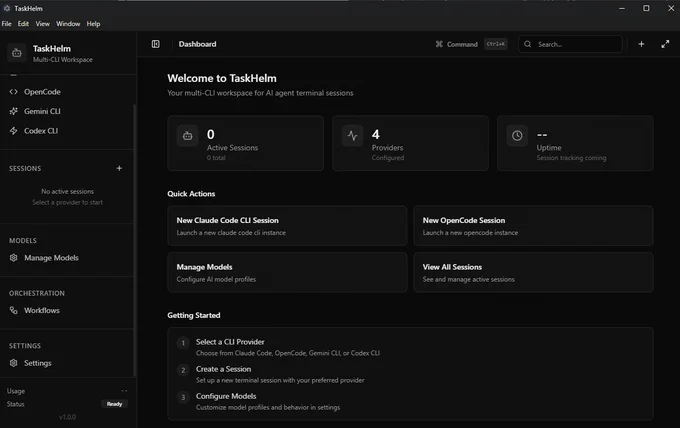Launch New OpenCode Session quick action
This screenshot has width=680, height=428.
click(533, 226)
